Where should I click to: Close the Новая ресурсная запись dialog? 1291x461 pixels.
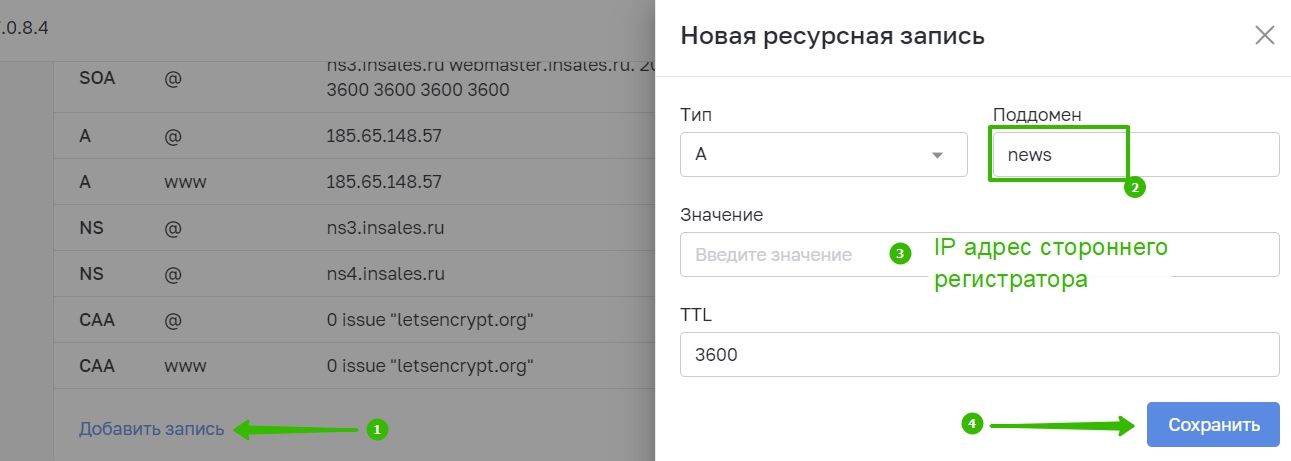click(1264, 36)
